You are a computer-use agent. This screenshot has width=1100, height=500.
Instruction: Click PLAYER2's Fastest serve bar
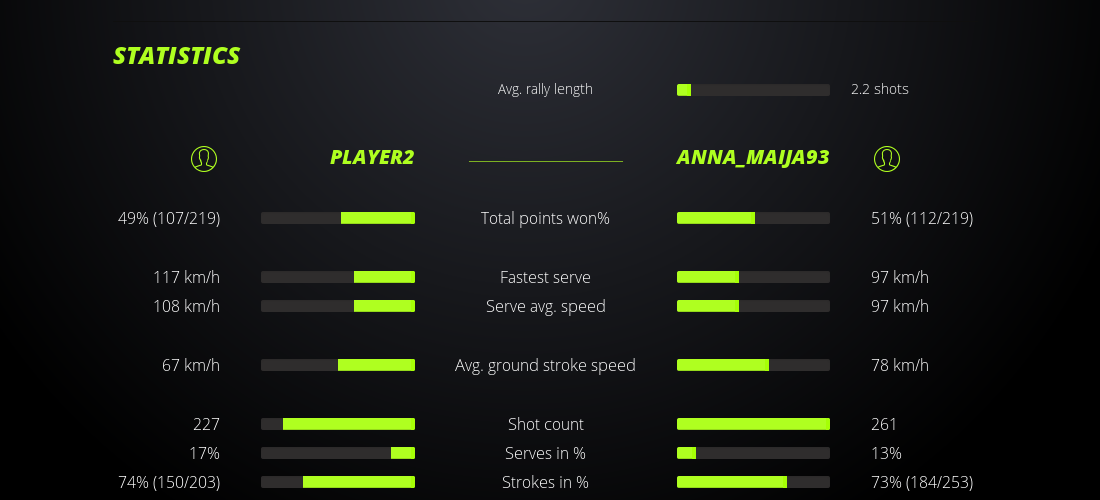coord(338,277)
